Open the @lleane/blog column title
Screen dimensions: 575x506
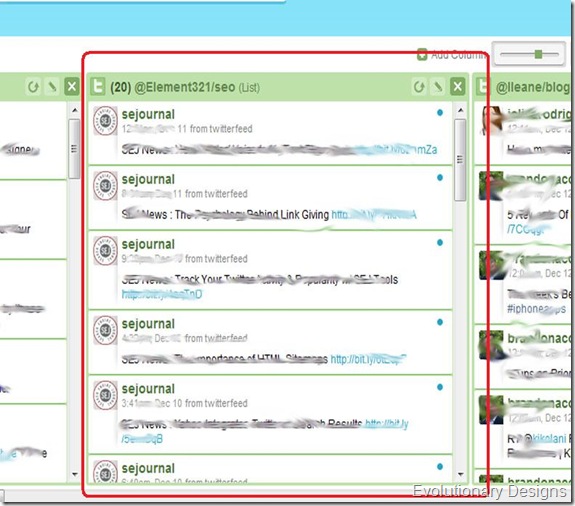click(x=534, y=87)
